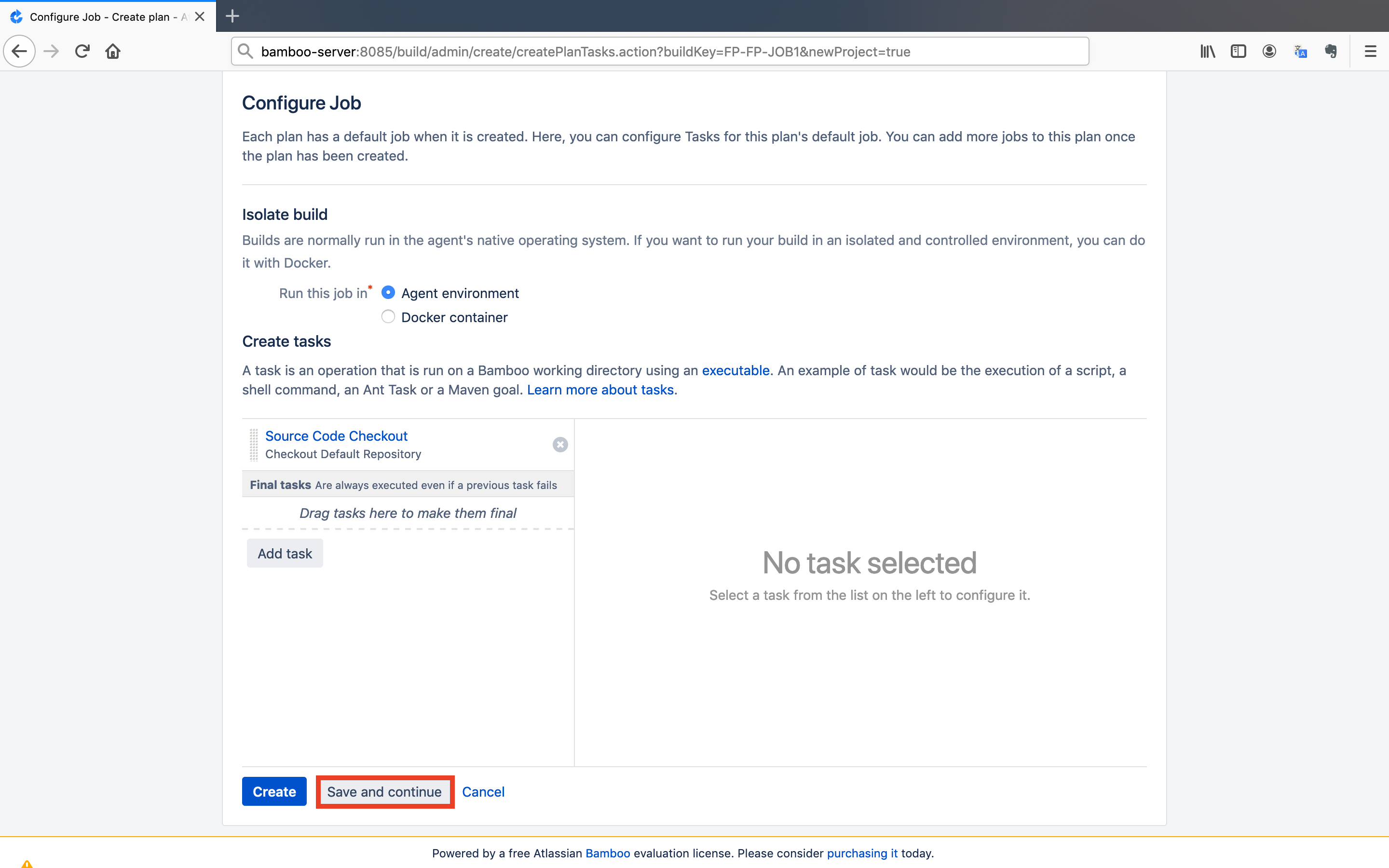The width and height of the screenshot is (1389, 868).
Task: Go to the browser home page
Action: 113,52
